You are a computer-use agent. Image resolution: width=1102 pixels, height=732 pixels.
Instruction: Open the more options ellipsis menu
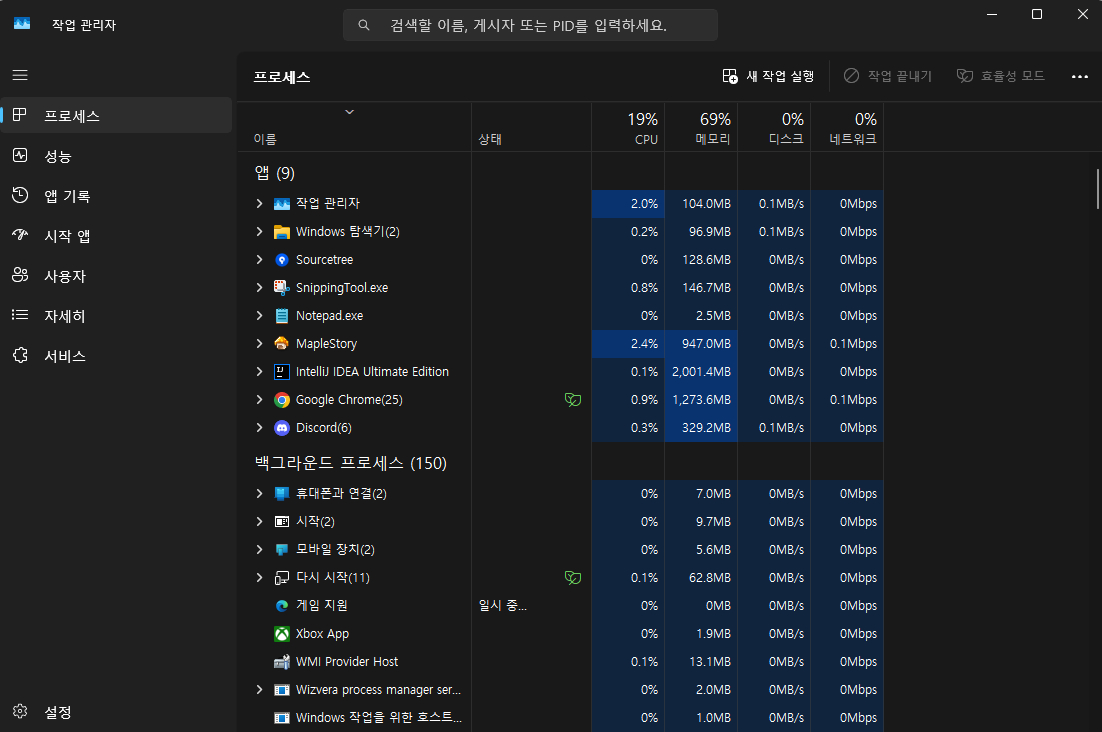pos(1080,76)
